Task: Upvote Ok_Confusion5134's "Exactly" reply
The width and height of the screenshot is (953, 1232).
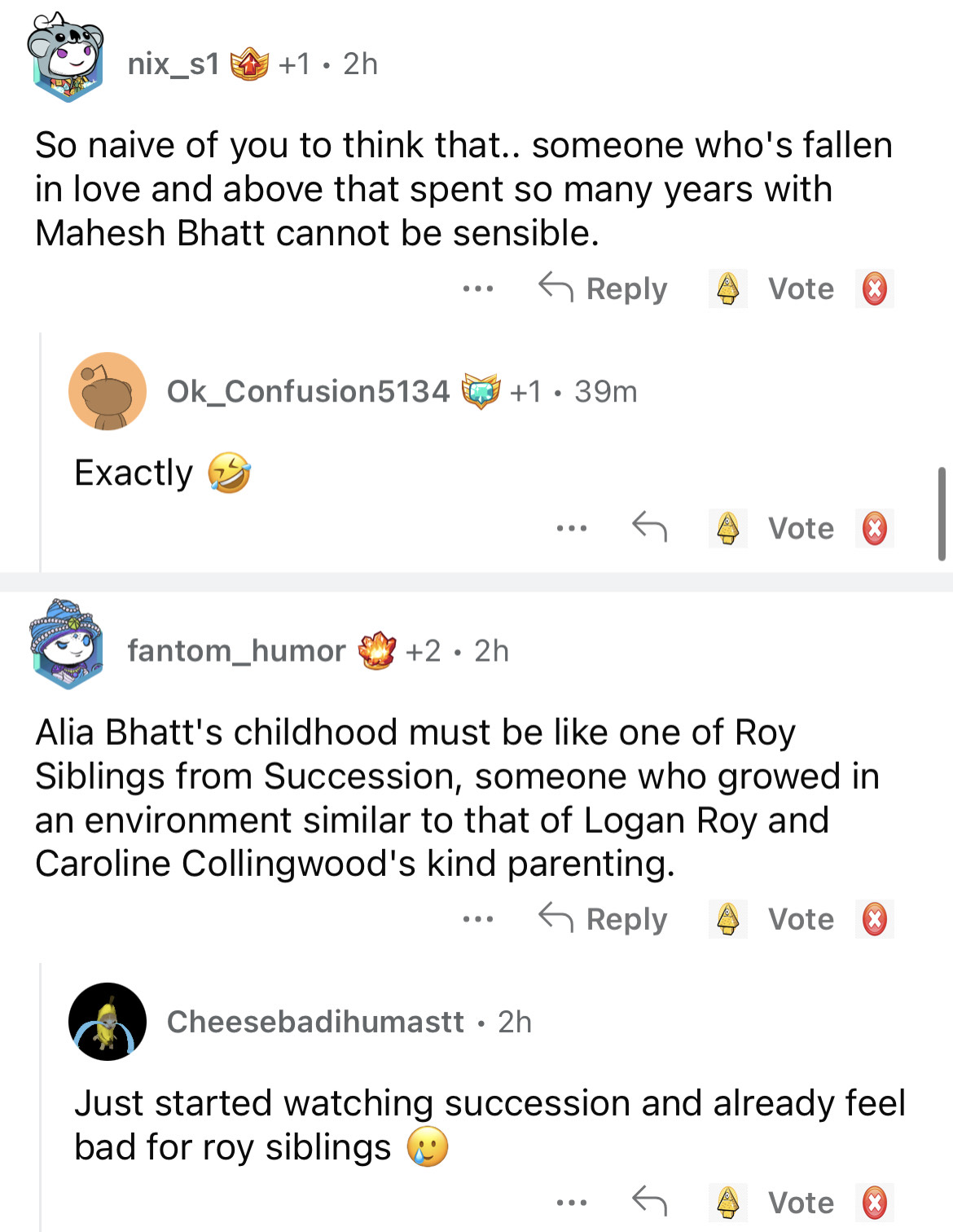Action: [727, 528]
